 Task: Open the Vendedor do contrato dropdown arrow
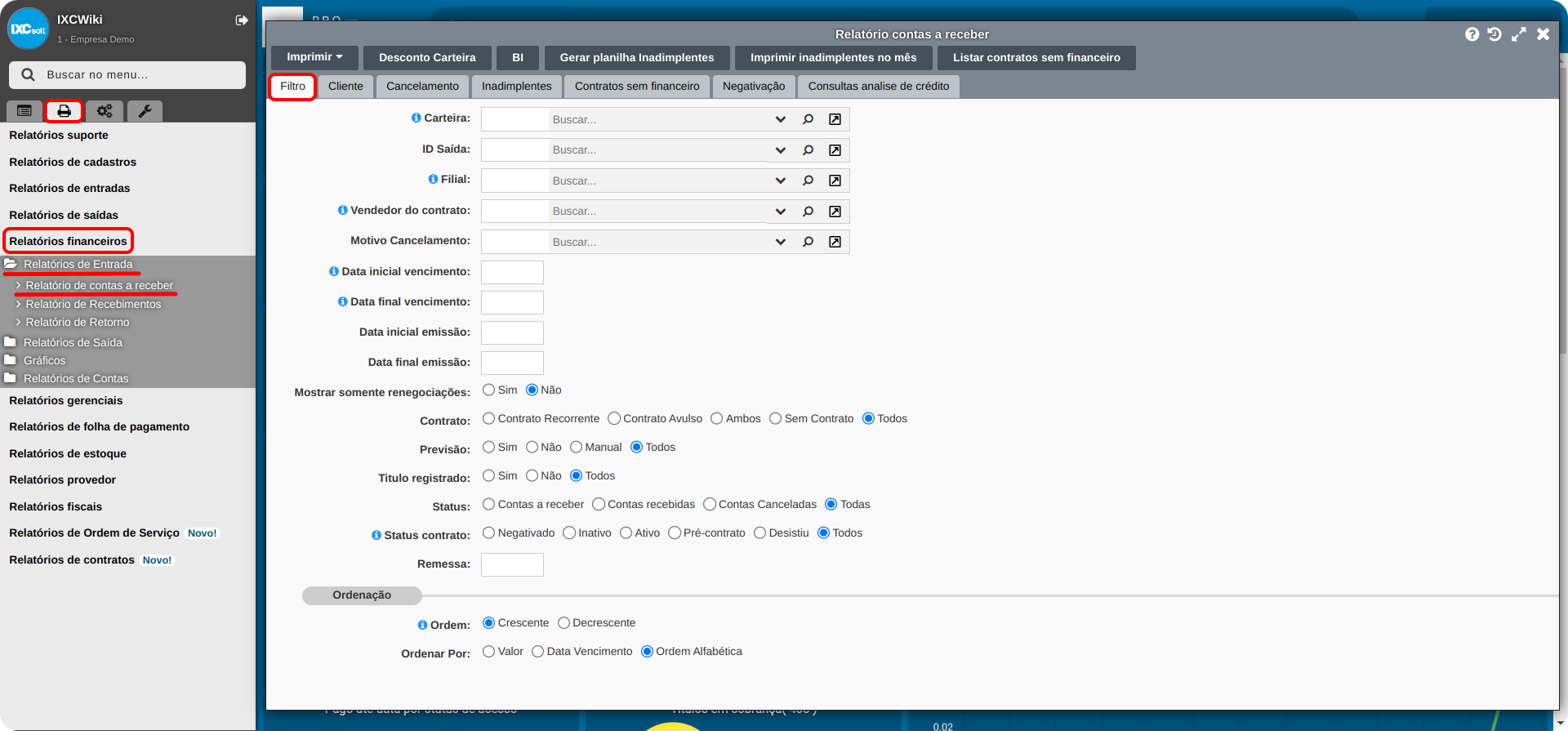780,212
